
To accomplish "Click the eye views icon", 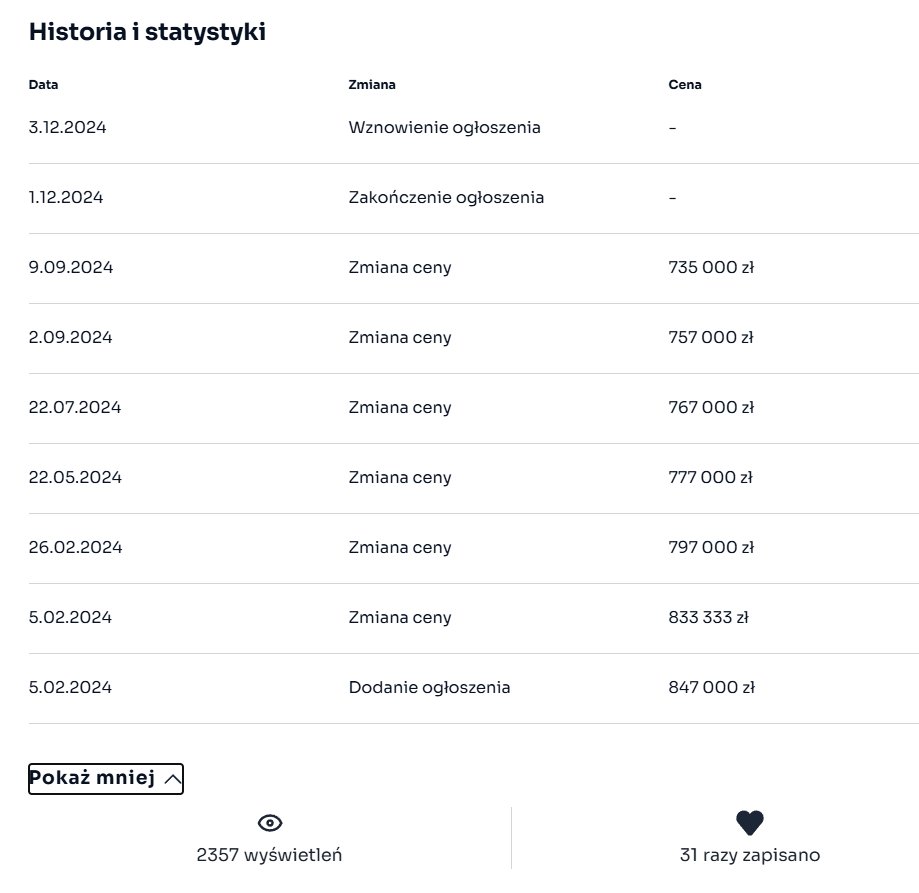I will [270, 823].
